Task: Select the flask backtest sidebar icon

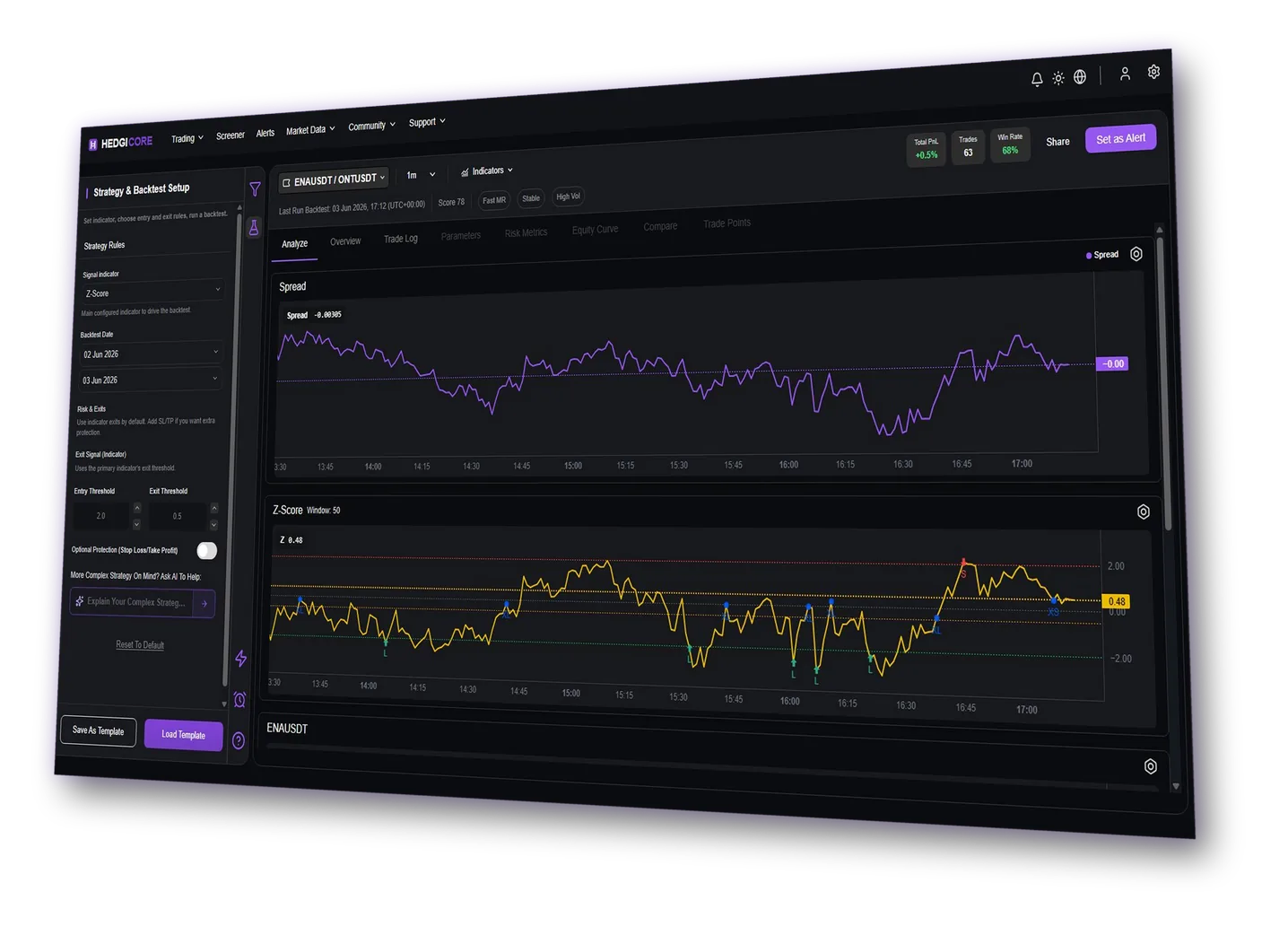Action: coord(254,228)
